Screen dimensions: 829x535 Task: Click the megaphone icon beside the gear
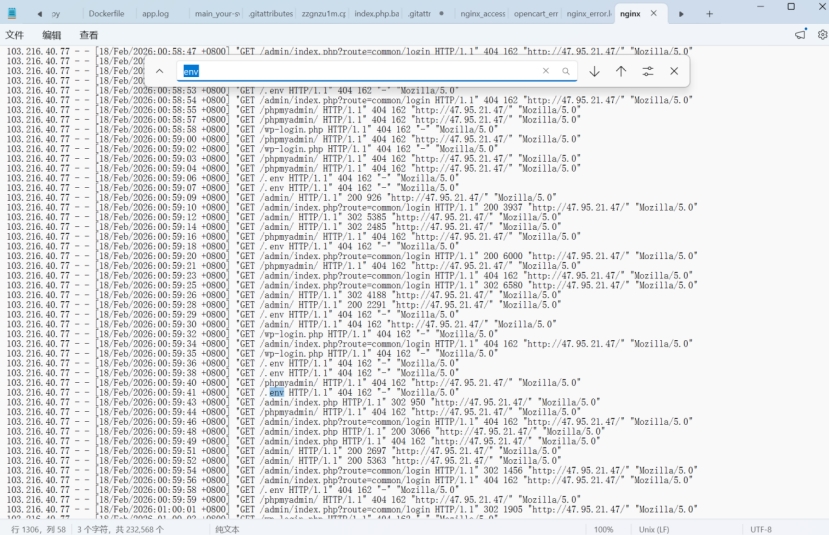point(800,35)
